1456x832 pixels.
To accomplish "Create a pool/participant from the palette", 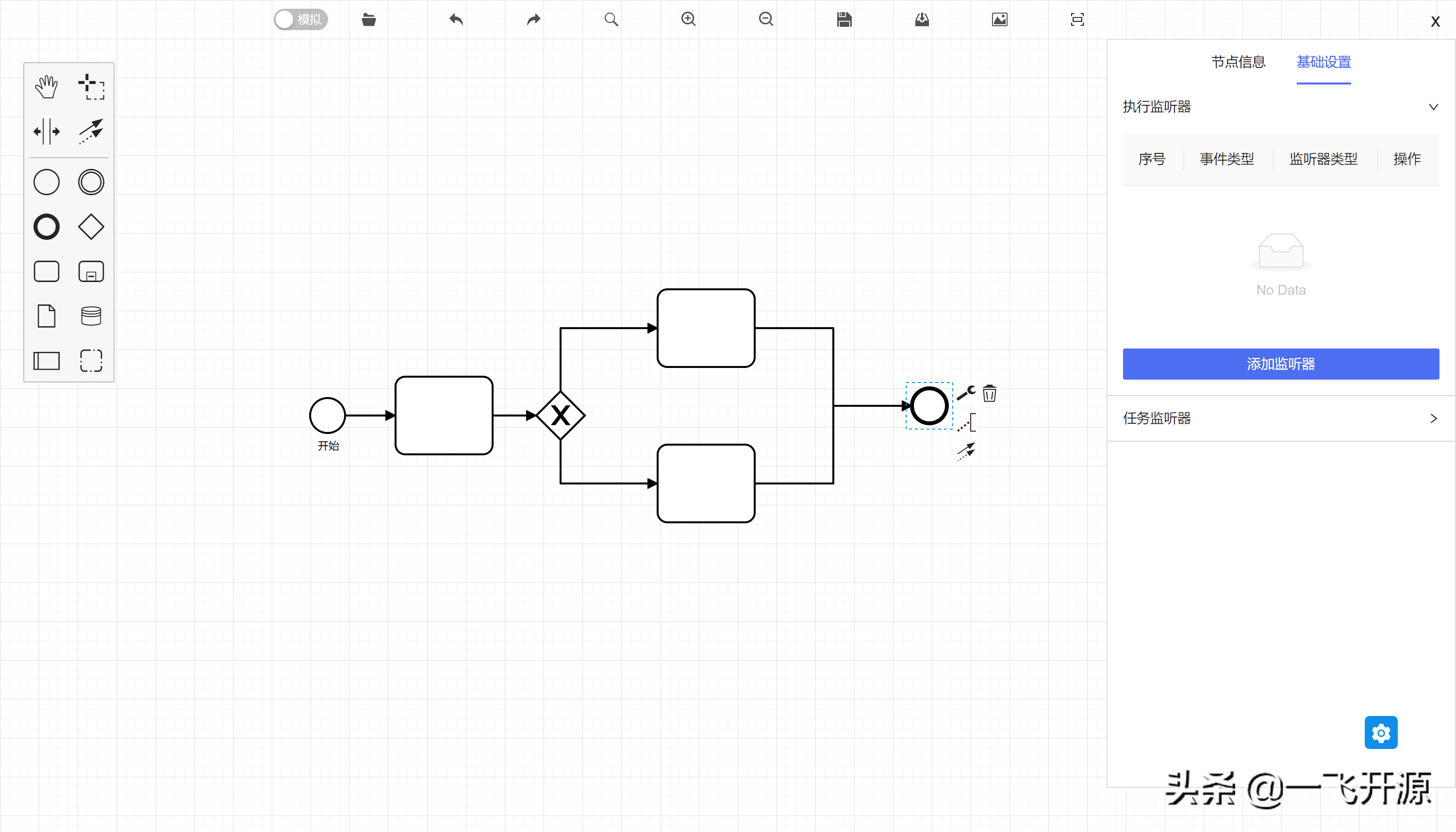I will (x=46, y=361).
